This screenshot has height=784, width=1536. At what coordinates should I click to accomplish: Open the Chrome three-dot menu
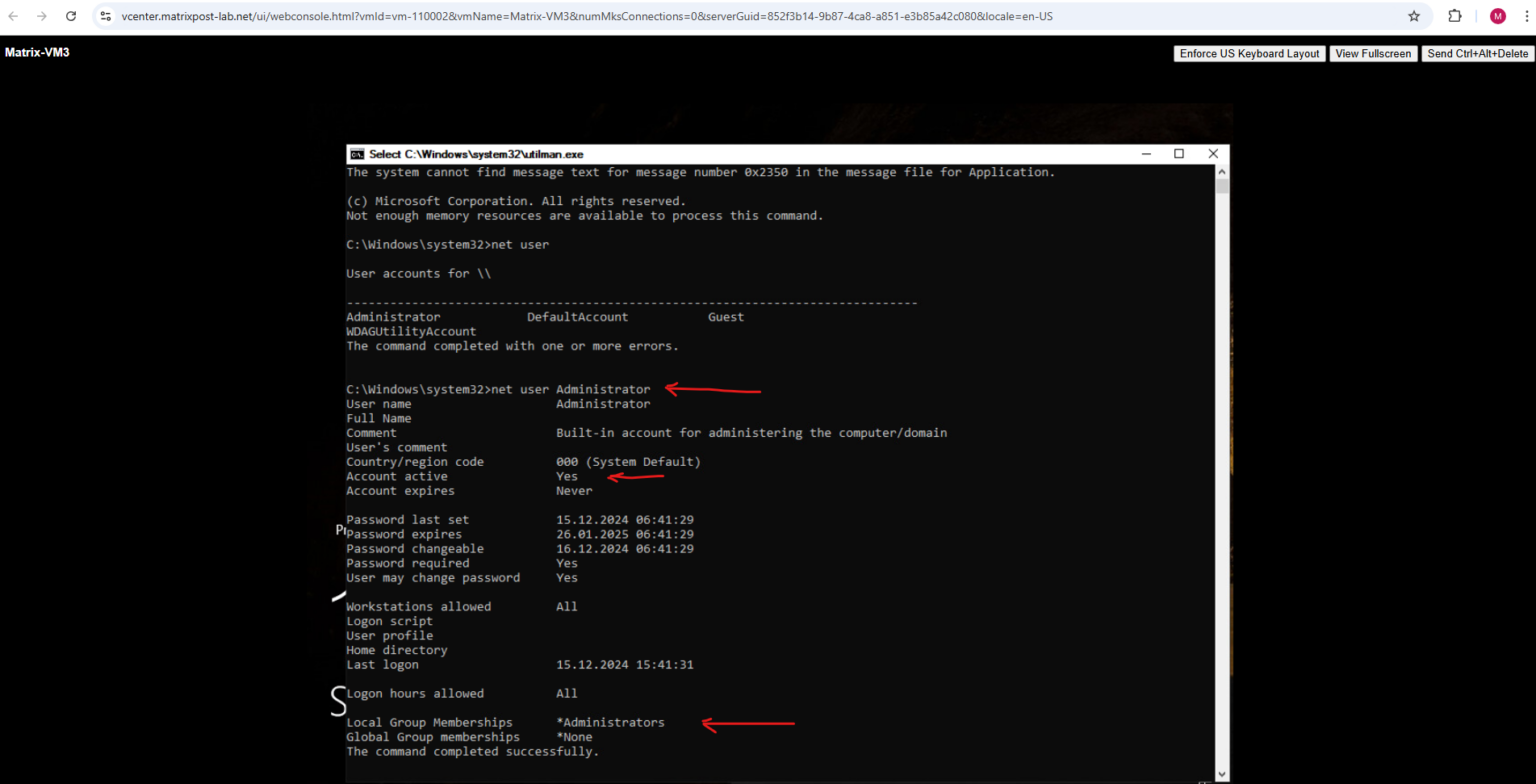pos(1526,16)
